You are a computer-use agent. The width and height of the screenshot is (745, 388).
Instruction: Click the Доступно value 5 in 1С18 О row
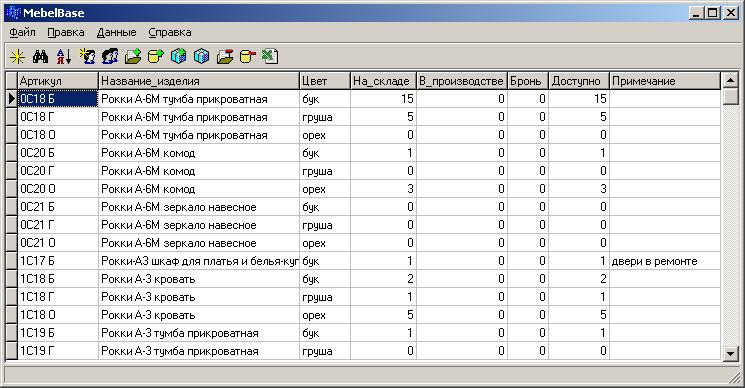[579, 315]
